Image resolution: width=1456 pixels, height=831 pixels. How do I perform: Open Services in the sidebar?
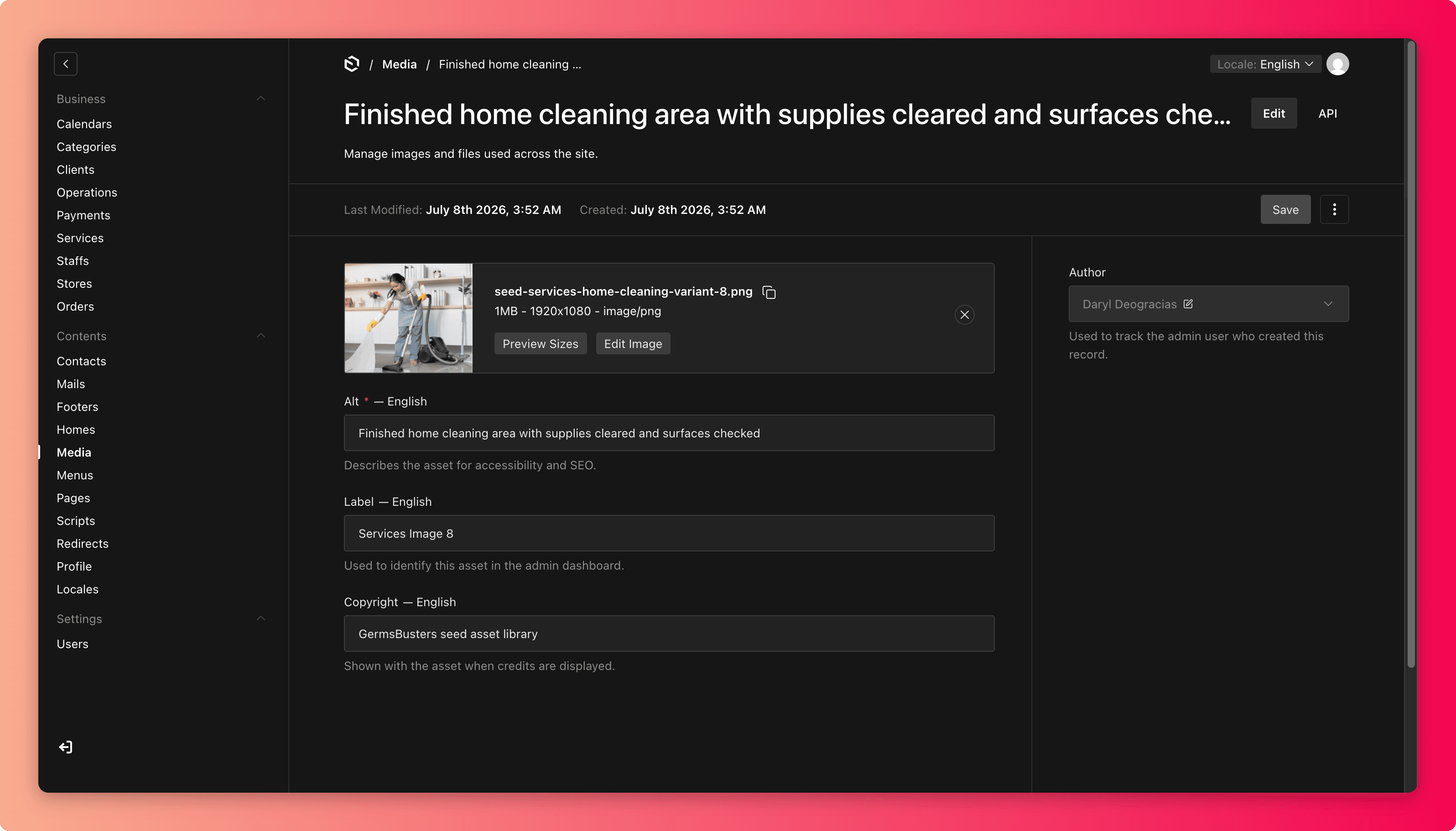tap(80, 238)
